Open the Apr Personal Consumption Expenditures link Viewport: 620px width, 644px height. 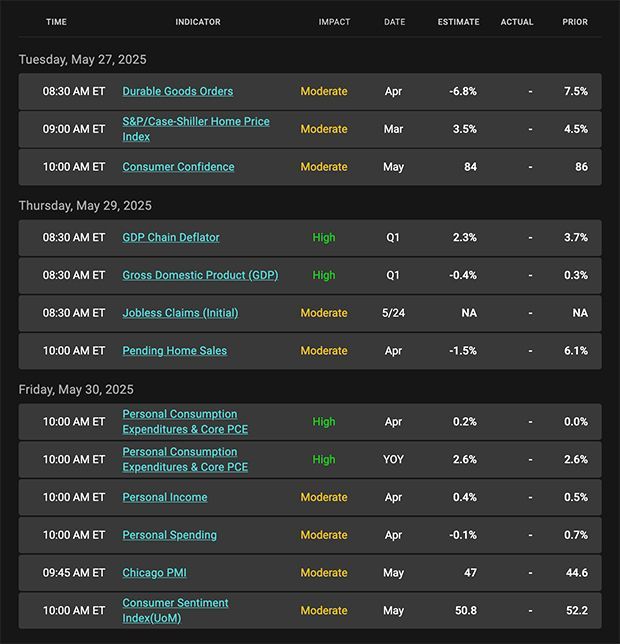pos(185,422)
